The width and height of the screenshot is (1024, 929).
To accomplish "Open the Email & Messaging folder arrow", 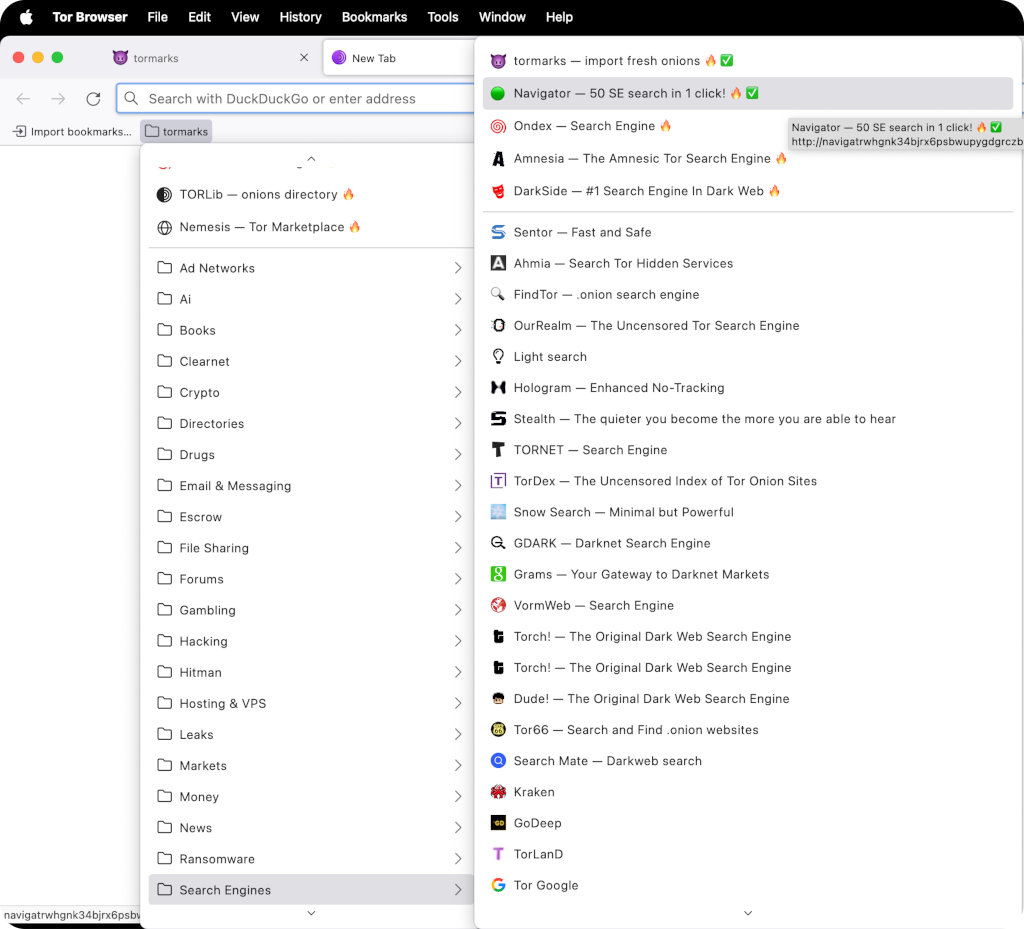I will pos(457,486).
